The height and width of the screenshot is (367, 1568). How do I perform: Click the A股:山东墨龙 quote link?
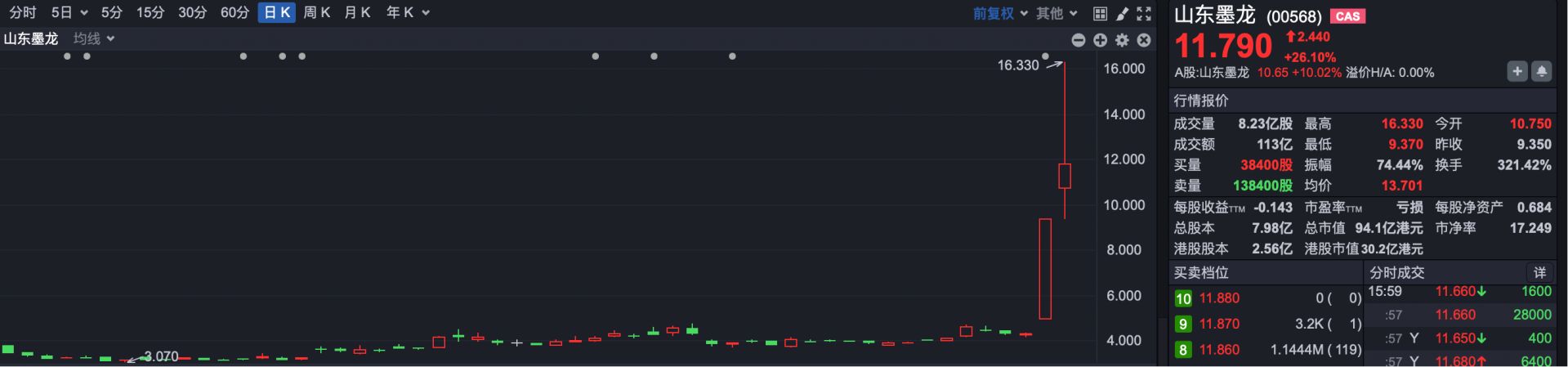pyautogui.click(x=1212, y=73)
